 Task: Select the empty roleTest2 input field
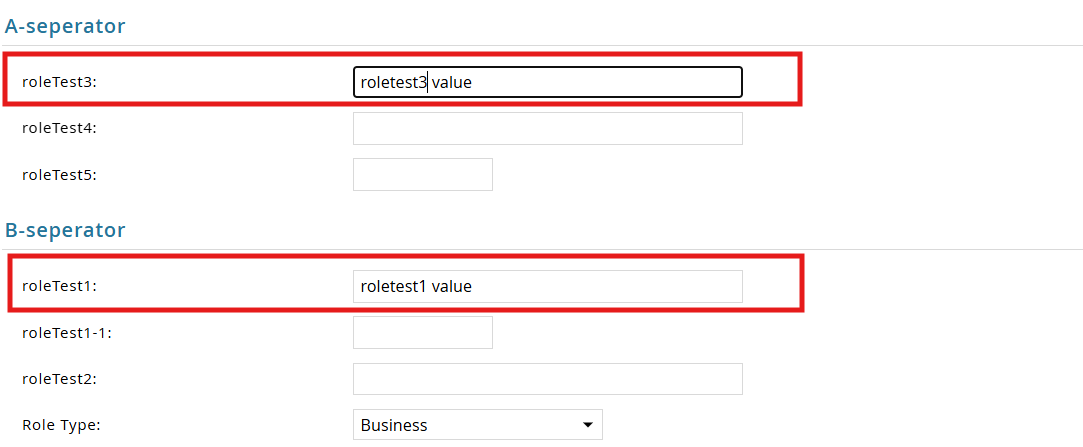(x=547, y=379)
